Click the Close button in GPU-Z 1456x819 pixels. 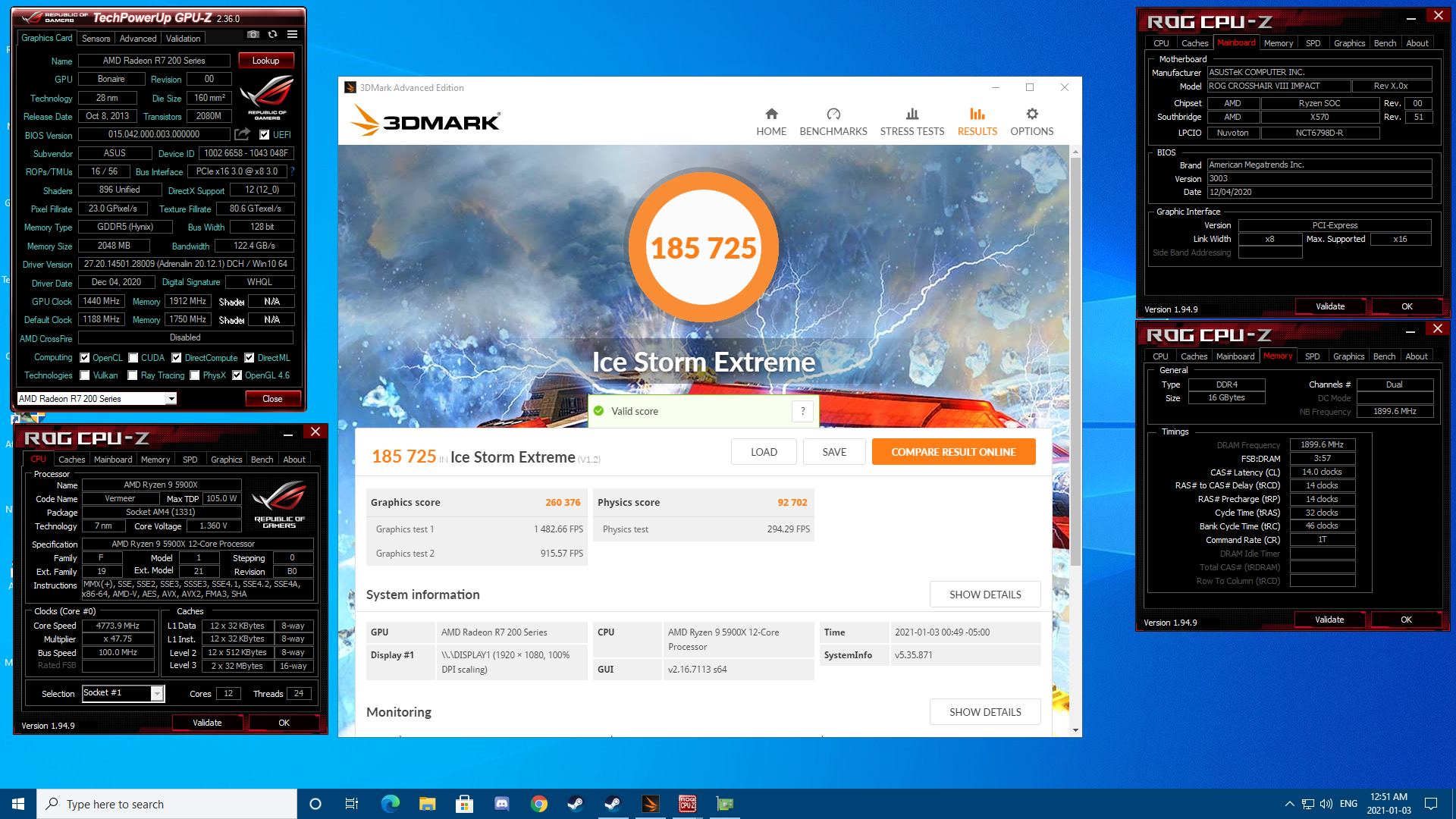coord(272,399)
